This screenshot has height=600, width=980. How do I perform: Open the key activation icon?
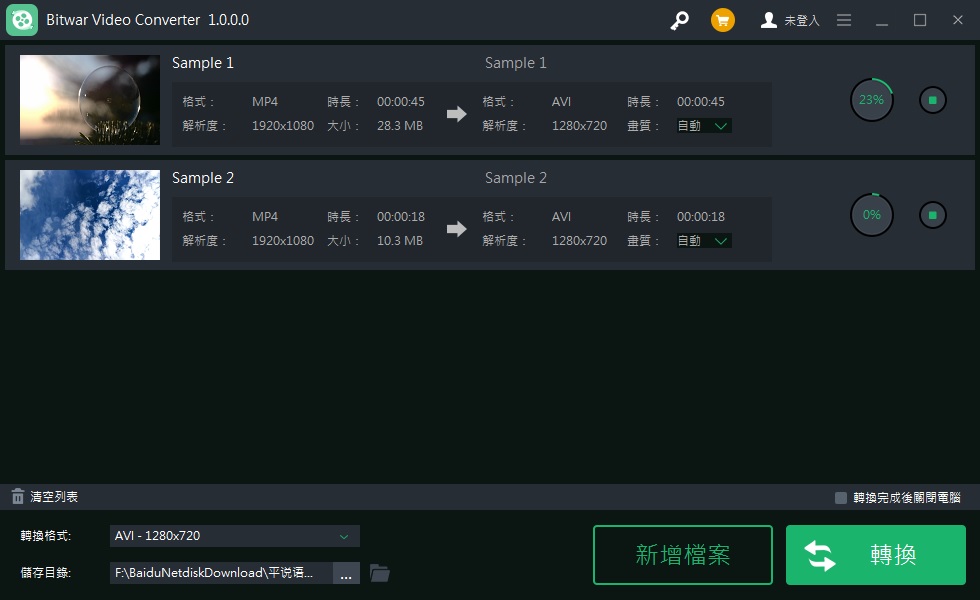tap(679, 21)
